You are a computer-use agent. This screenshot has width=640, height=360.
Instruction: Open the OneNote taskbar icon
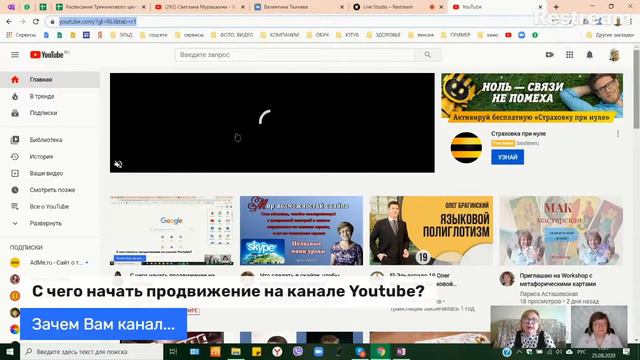[x=402, y=351]
